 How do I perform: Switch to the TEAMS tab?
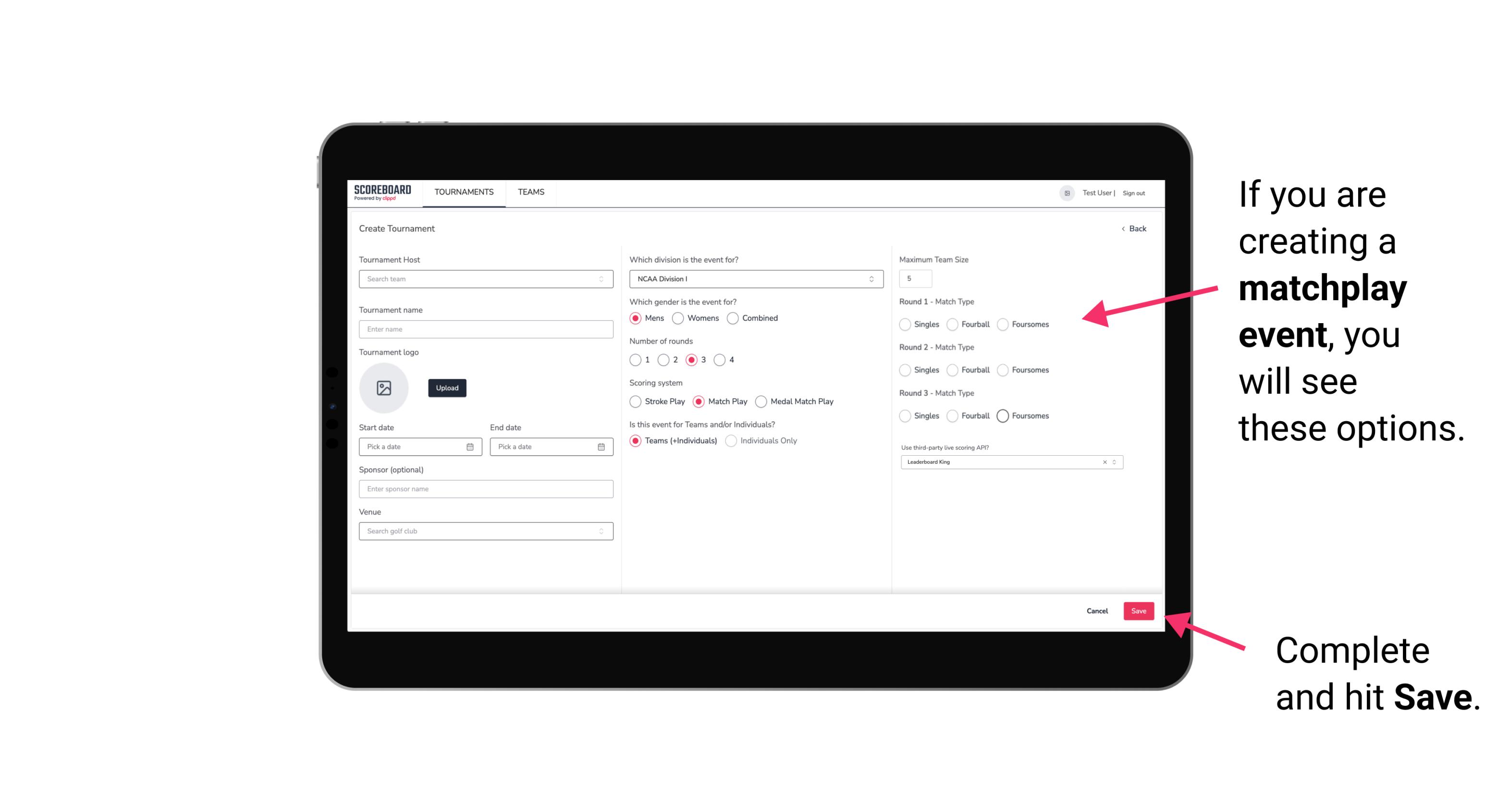point(529,192)
